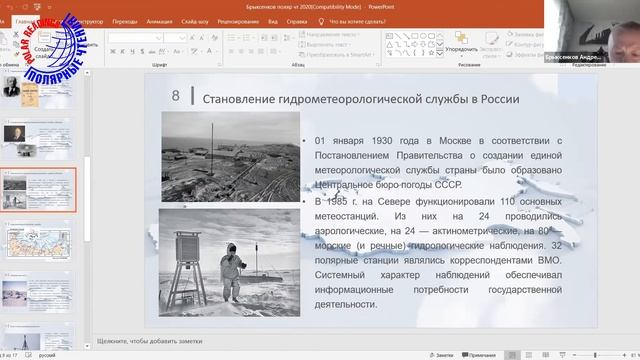This screenshot has width=640, height=360.
Task: Switch to Анимация tab
Action: tap(159, 22)
